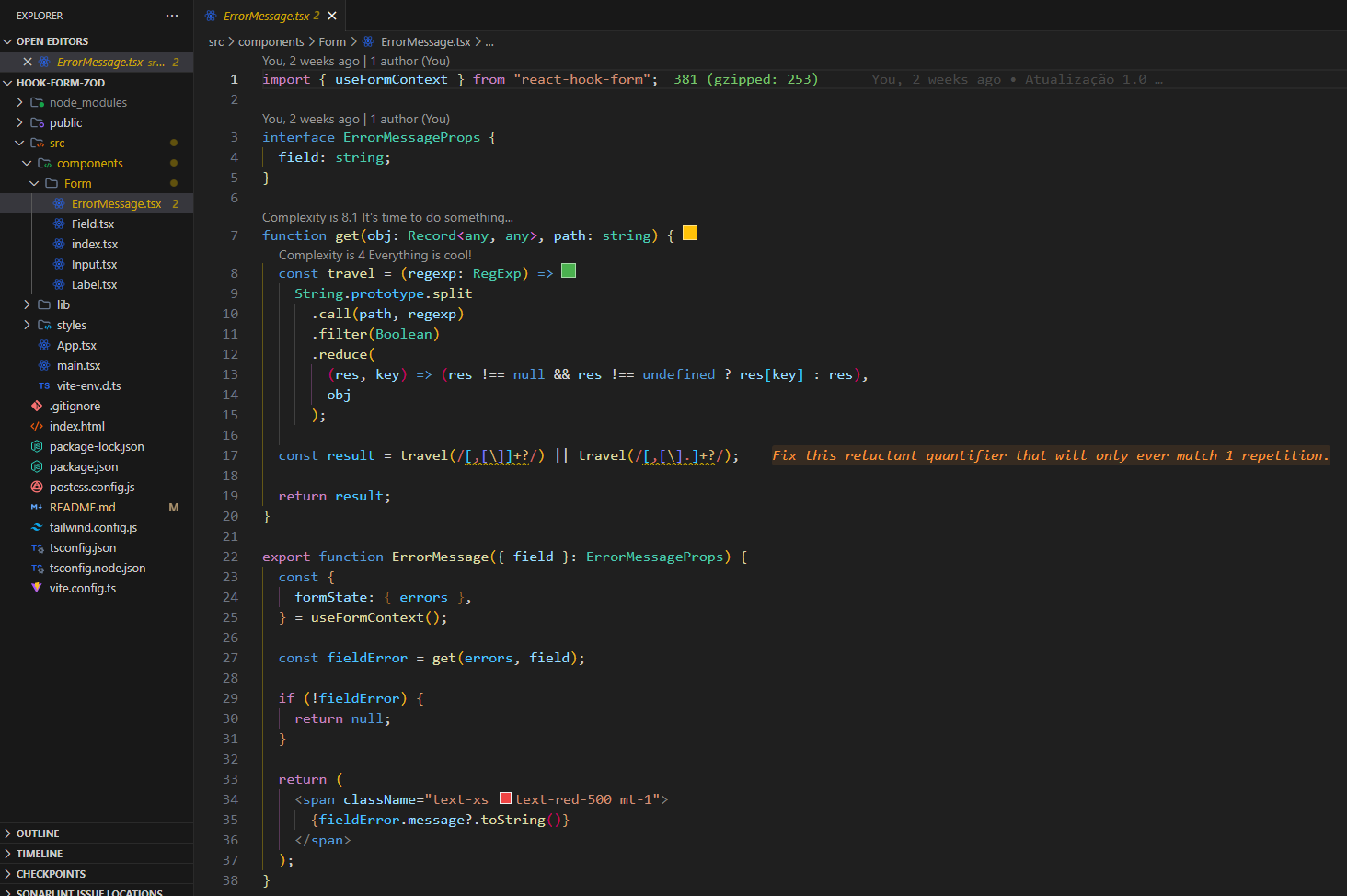Screen dimensions: 1347x896
Task: Collapse the components folder
Action: [27, 163]
